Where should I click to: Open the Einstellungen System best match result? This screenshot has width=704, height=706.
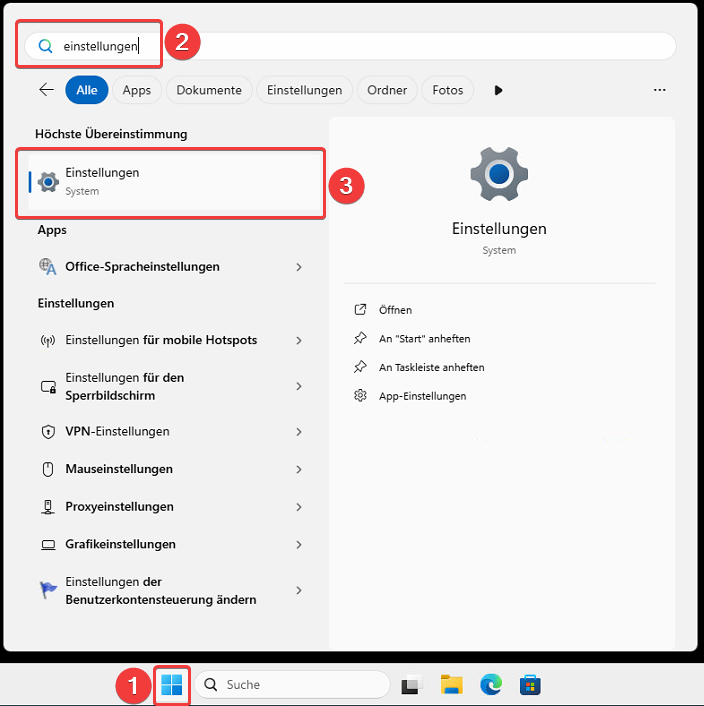click(x=170, y=181)
